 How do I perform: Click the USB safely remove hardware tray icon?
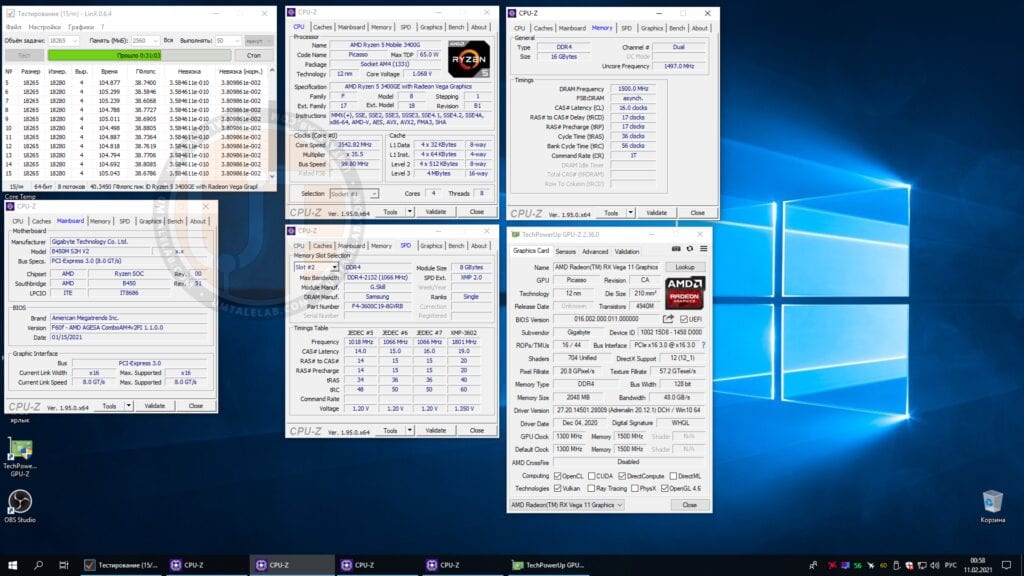896,565
